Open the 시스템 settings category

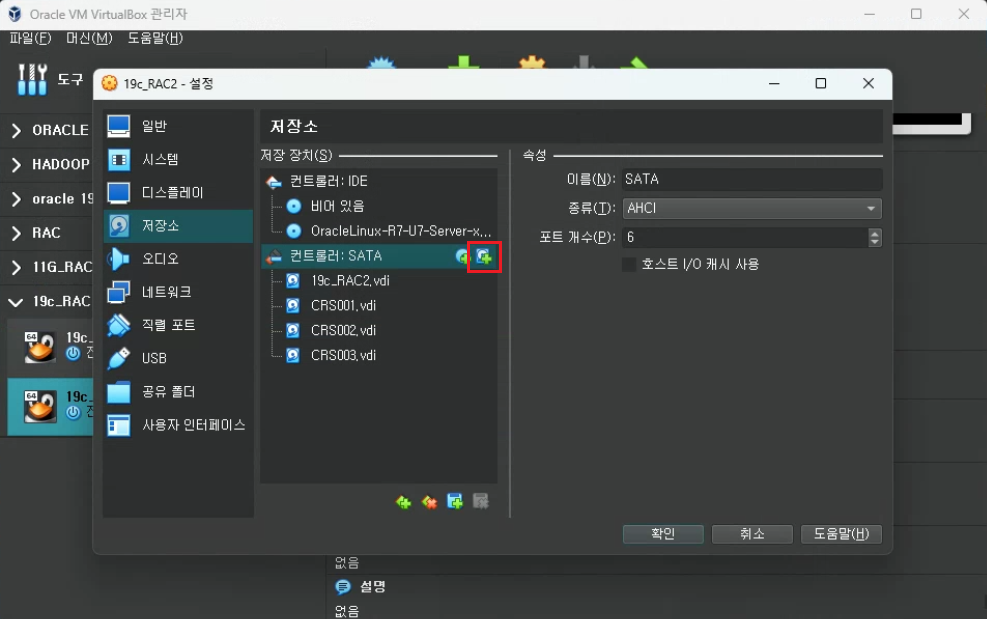178,159
